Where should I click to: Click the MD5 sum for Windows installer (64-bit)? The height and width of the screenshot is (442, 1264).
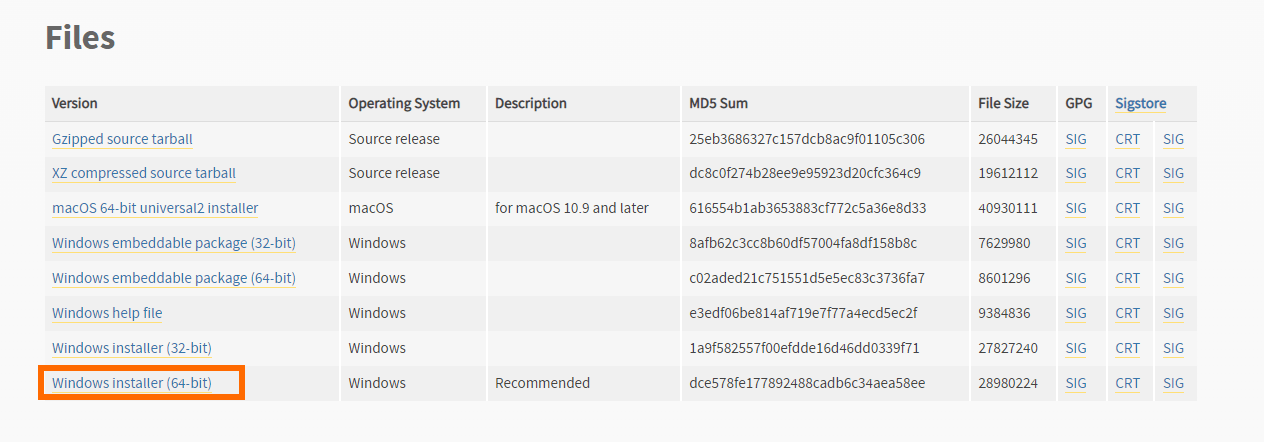(807, 383)
